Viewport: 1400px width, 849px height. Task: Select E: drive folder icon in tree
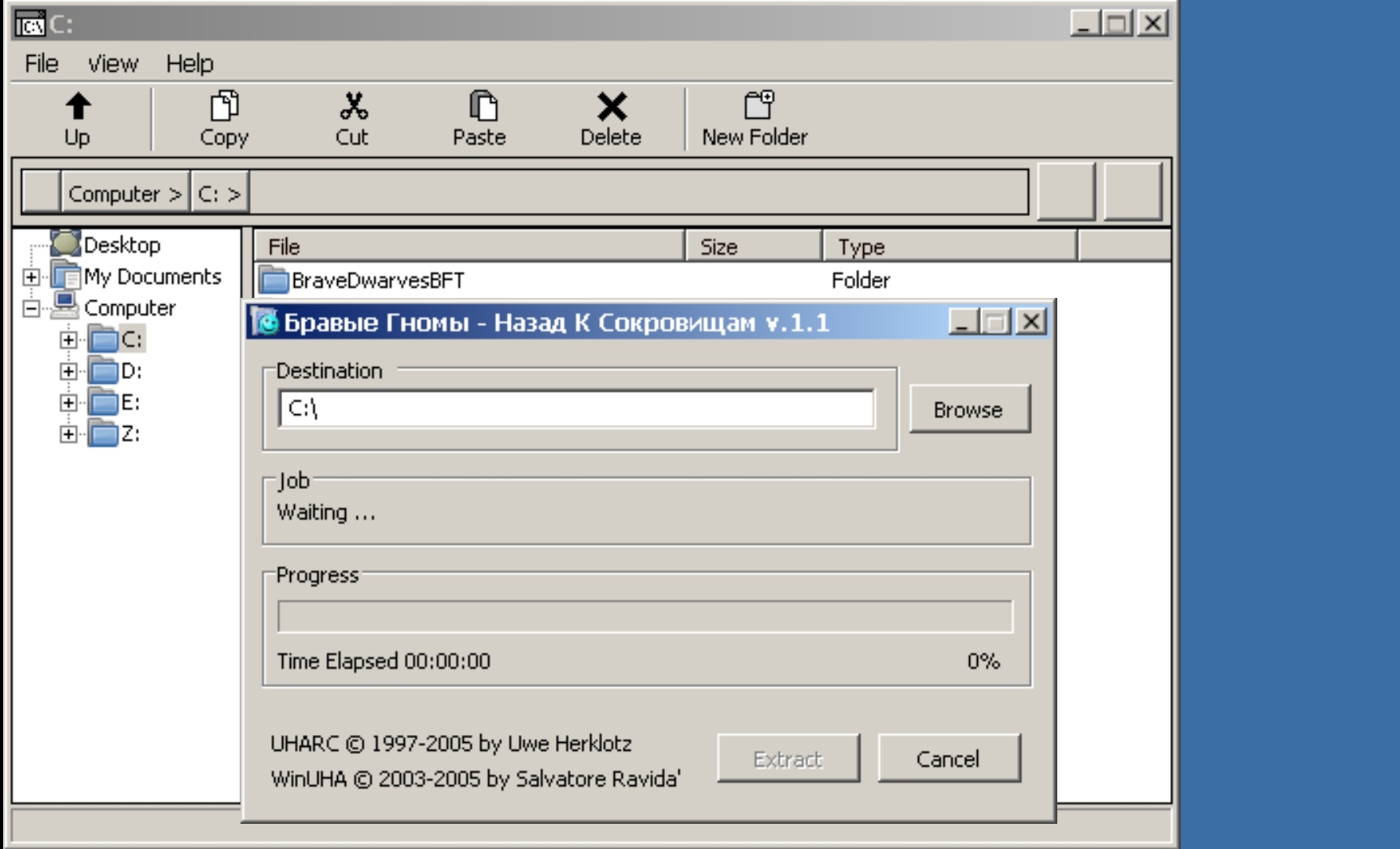[103, 402]
